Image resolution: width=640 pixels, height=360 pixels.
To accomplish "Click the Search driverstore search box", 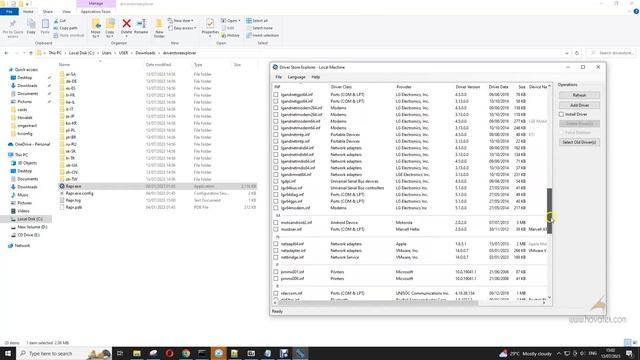I will pyautogui.click(x=611, y=53).
